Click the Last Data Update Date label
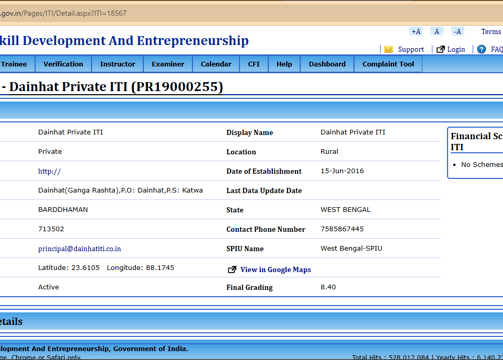 click(x=264, y=191)
